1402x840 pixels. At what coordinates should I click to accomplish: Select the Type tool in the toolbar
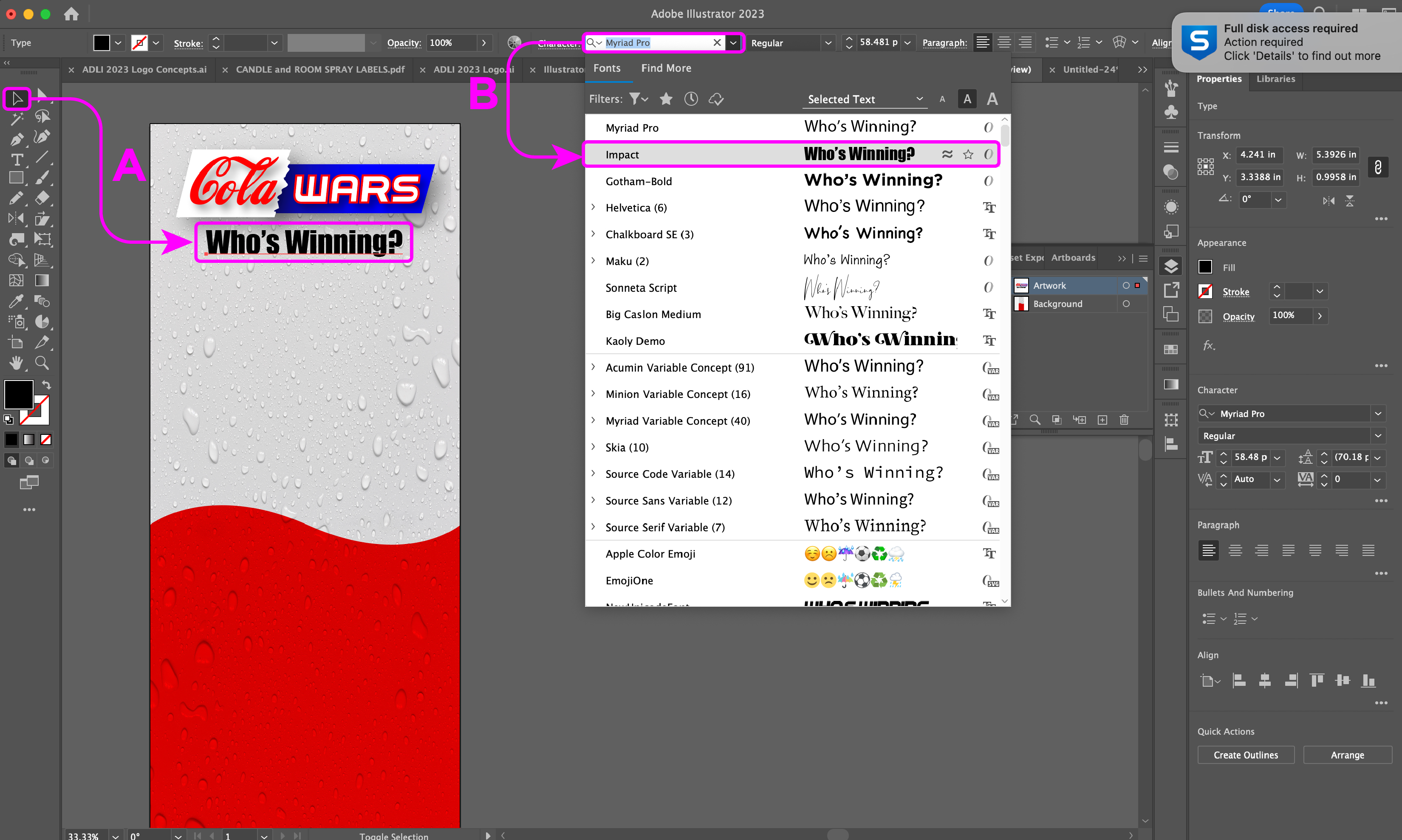coord(17,160)
